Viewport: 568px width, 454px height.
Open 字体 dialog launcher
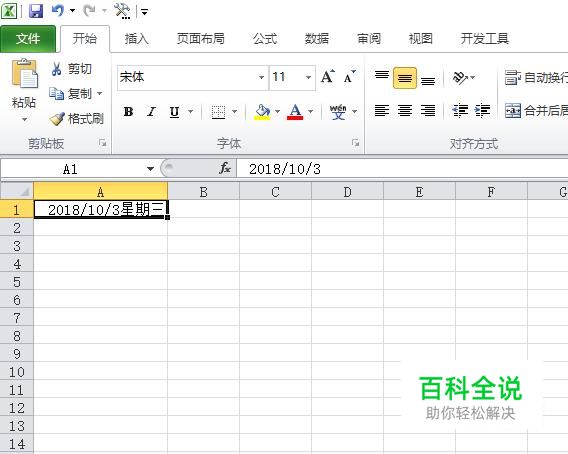356,143
